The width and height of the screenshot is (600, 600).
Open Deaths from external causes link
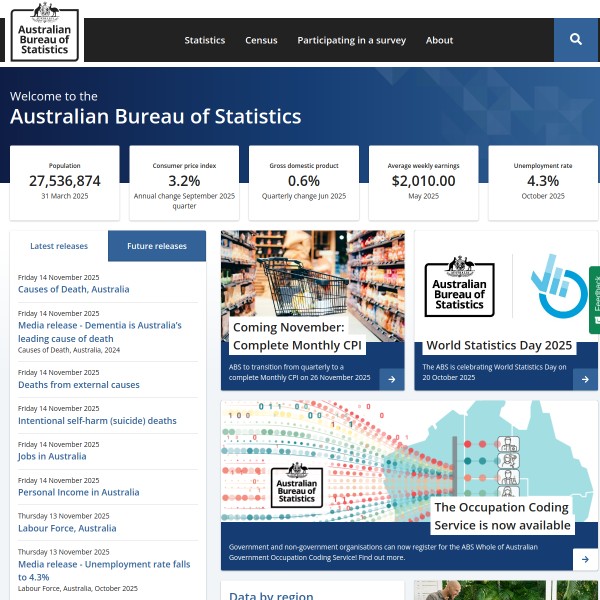pyautogui.click(x=77, y=385)
